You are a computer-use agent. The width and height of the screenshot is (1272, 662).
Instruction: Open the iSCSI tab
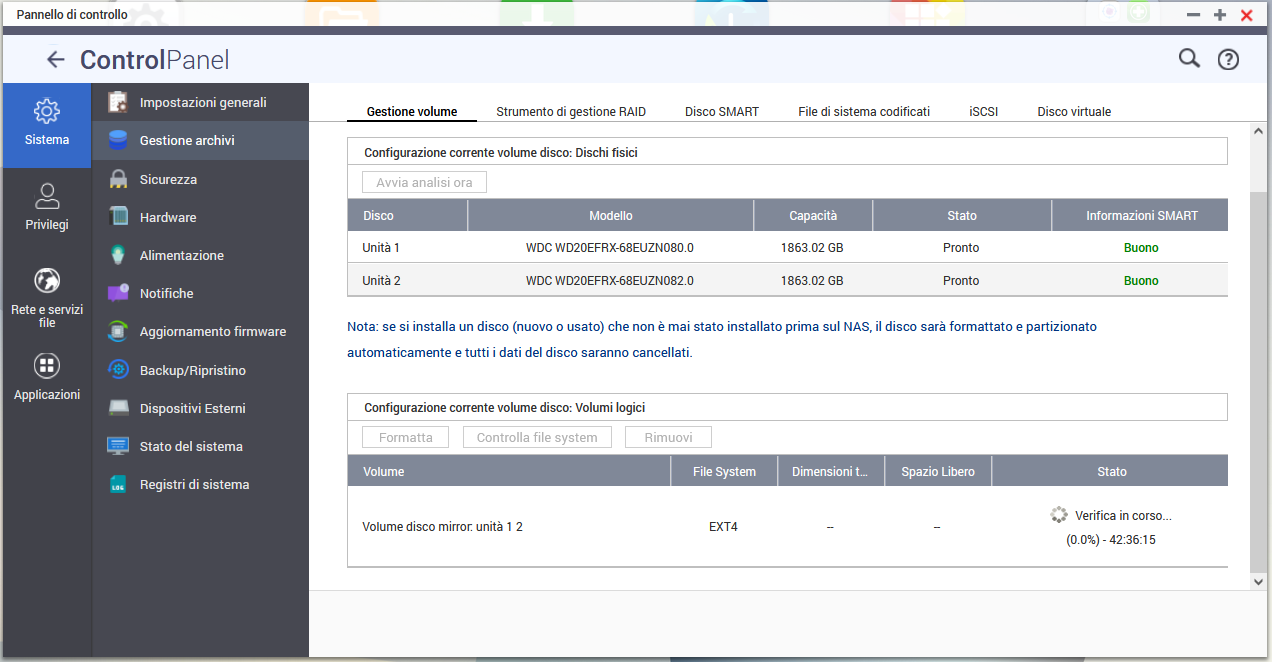coord(983,112)
